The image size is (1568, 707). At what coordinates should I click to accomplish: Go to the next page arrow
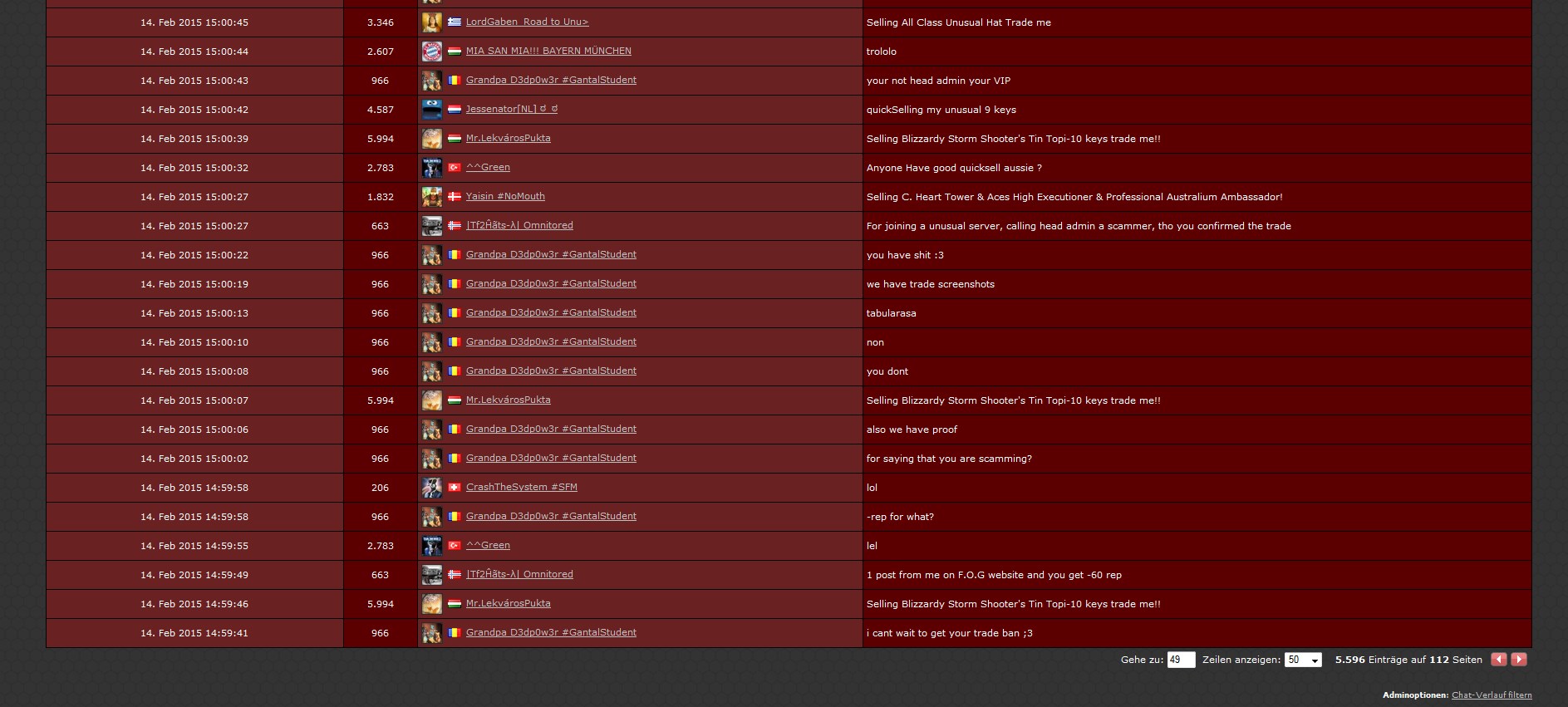pos(1519,659)
